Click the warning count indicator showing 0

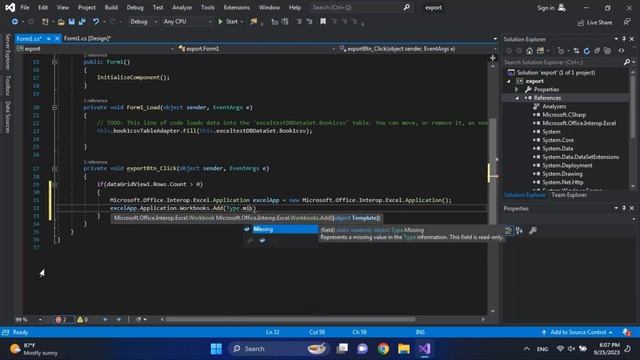click(x=82, y=320)
